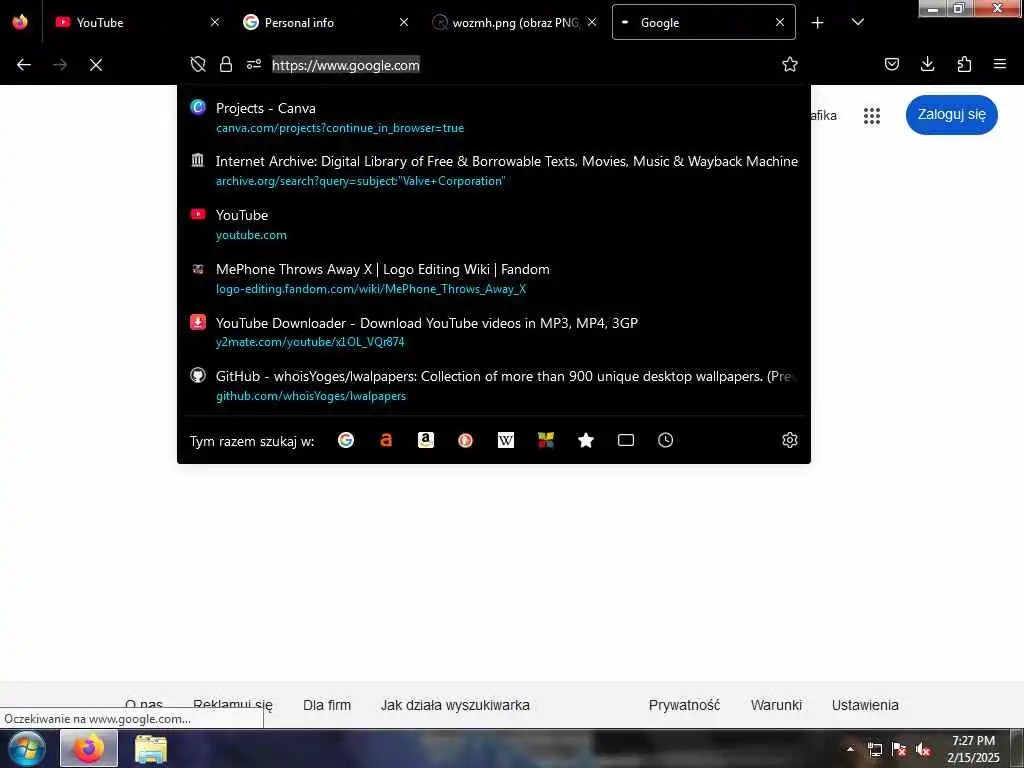This screenshot has height=768, width=1024.
Task: Open site permissions icon in address bar
Action: click(x=254, y=64)
